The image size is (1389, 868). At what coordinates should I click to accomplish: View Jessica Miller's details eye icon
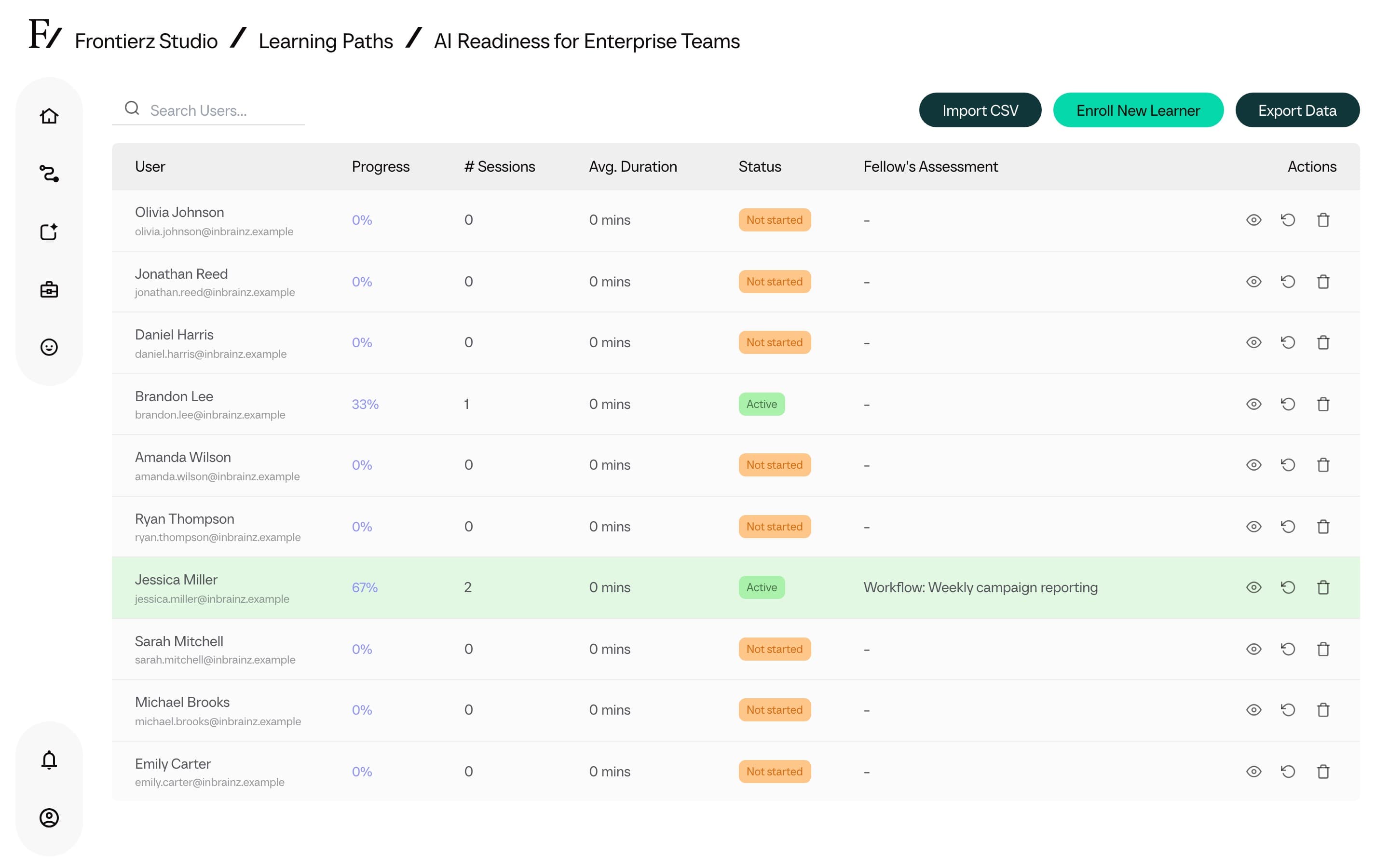click(x=1253, y=587)
